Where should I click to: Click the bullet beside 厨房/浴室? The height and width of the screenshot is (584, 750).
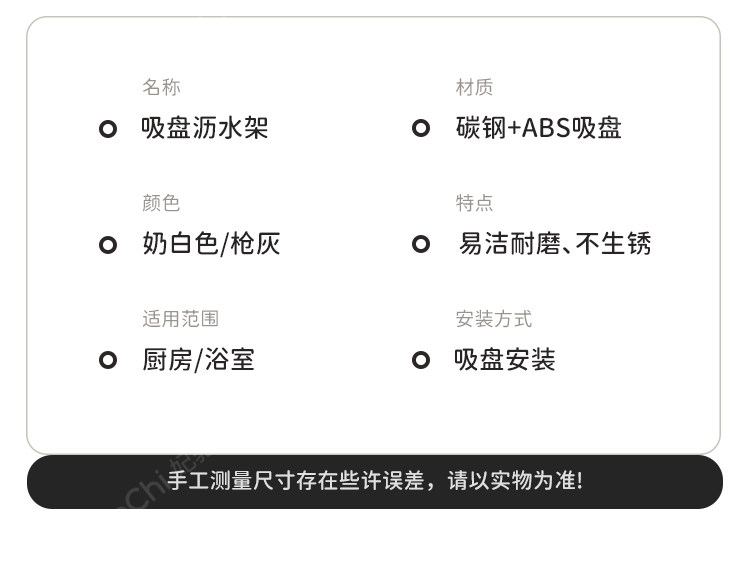[x=108, y=360]
